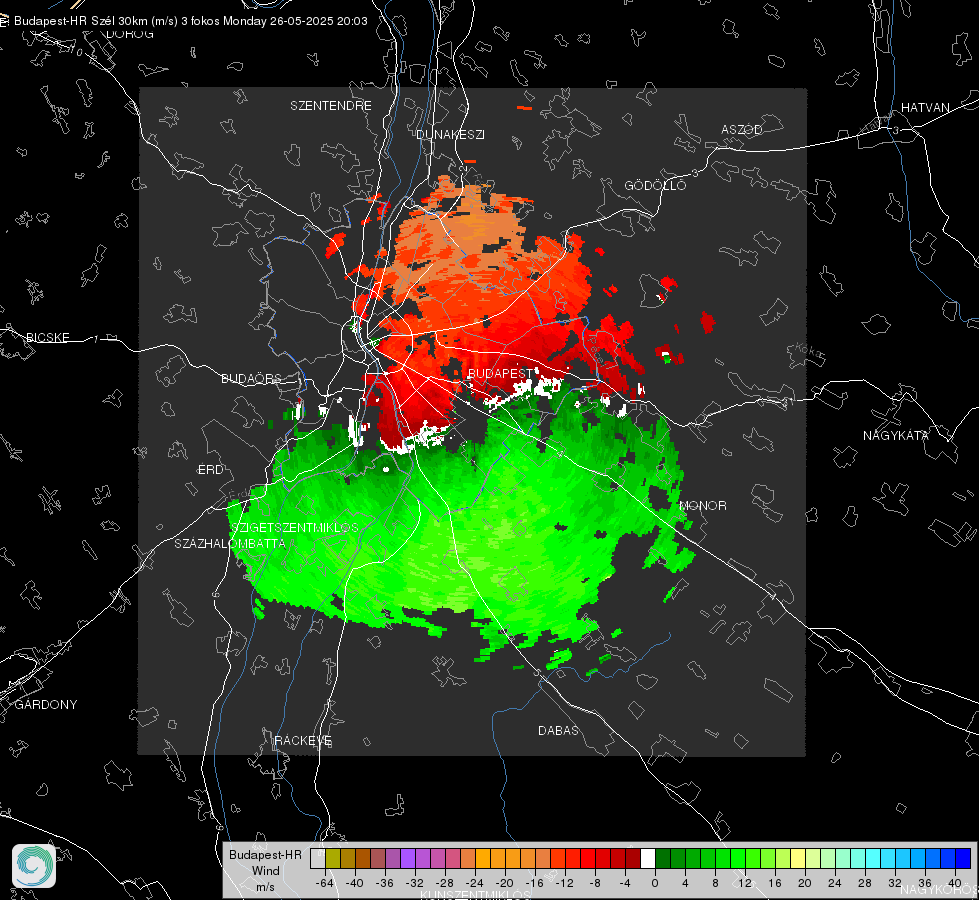Click the swirl weather service logo
The image size is (979, 900).
point(34,866)
